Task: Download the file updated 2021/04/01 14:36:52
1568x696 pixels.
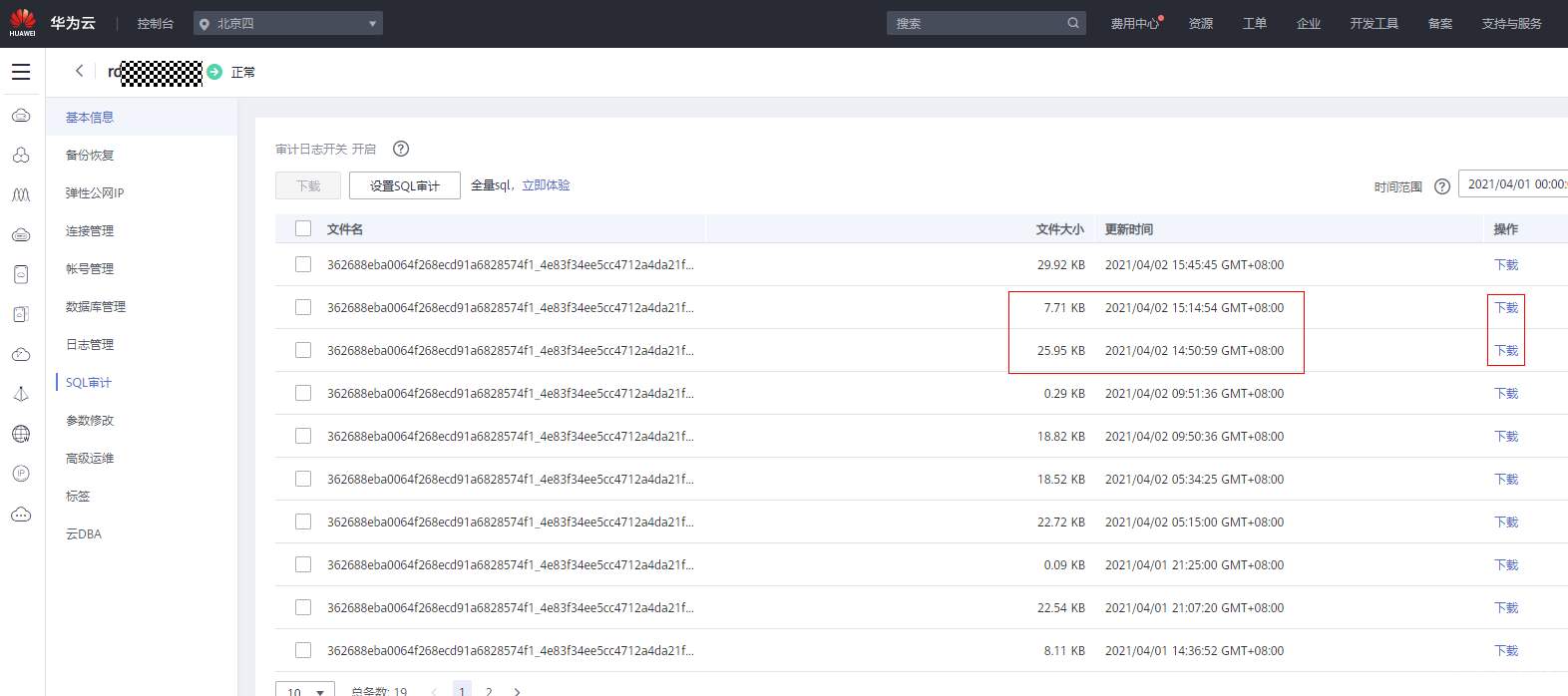Action: 1506,650
